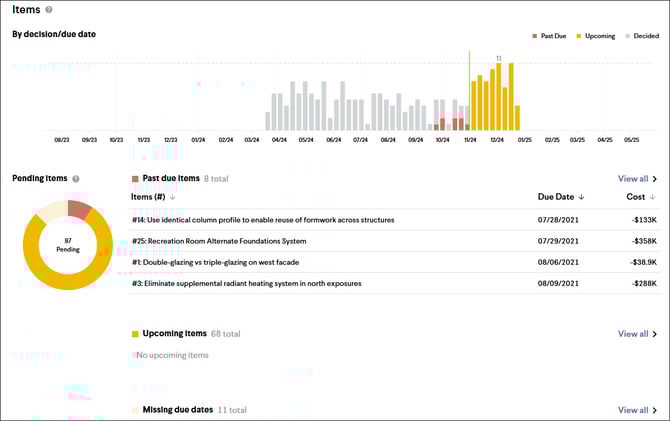Image resolution: width=670 pixels, height=421 pixels.
Task: Click the chevron arrow beside Past due View all
Action: point(655,179)
